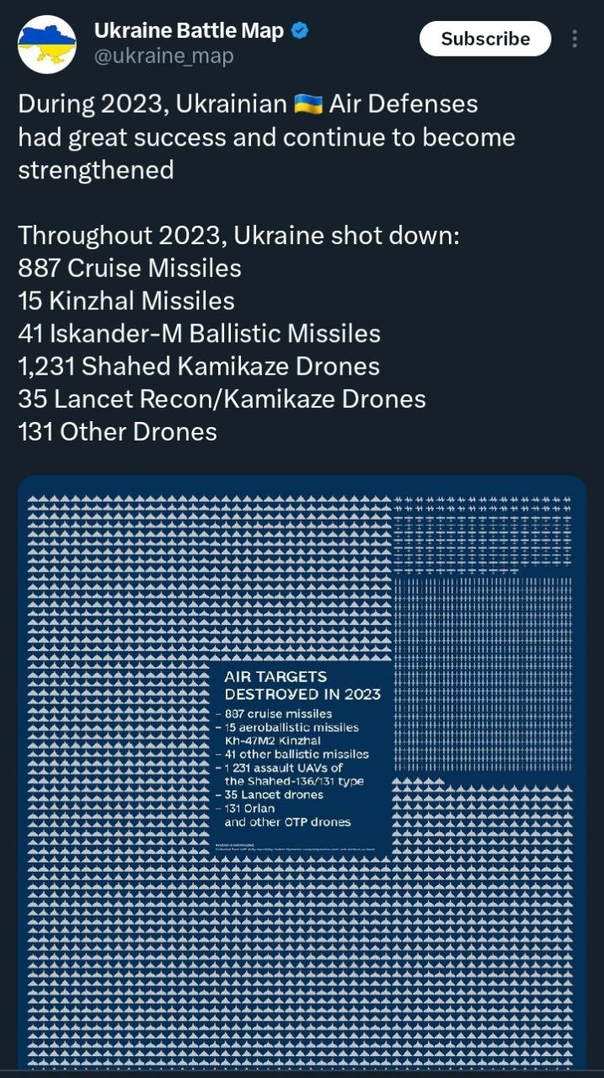
Task: Select the '131 Other Drones' text line
Action: (118, 432)
